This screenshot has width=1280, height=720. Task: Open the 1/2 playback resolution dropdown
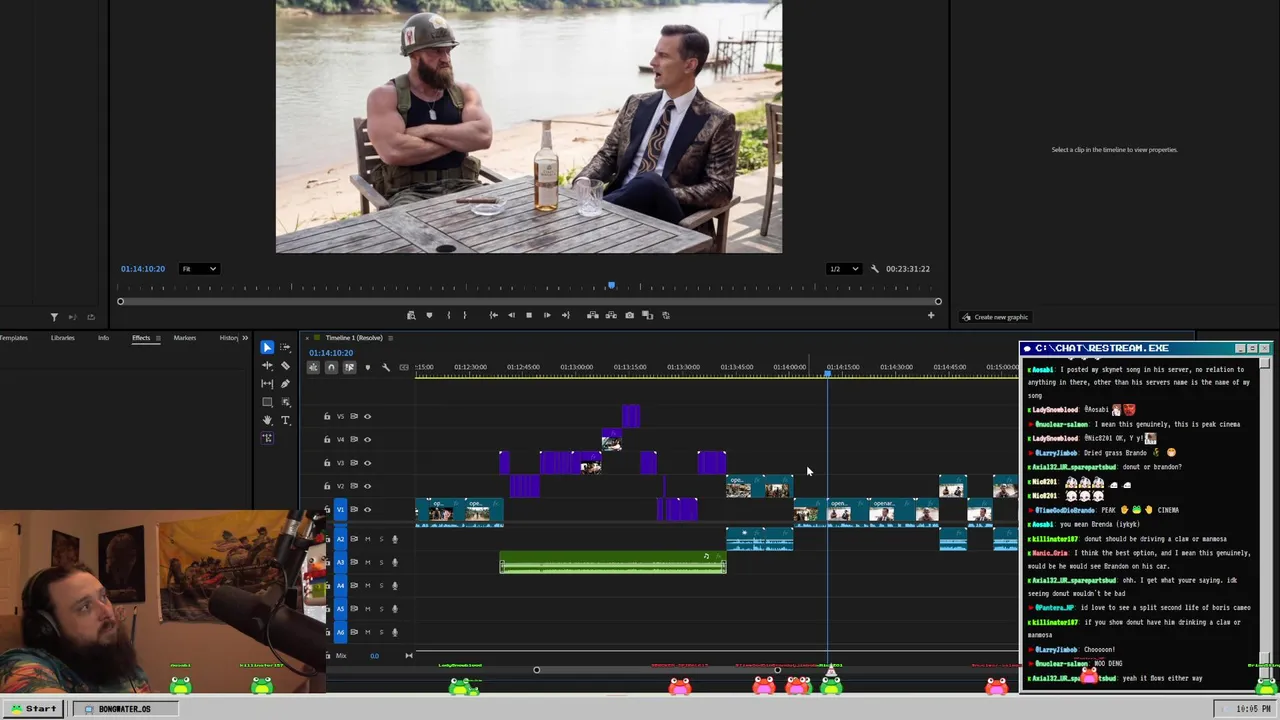[843, 269]
